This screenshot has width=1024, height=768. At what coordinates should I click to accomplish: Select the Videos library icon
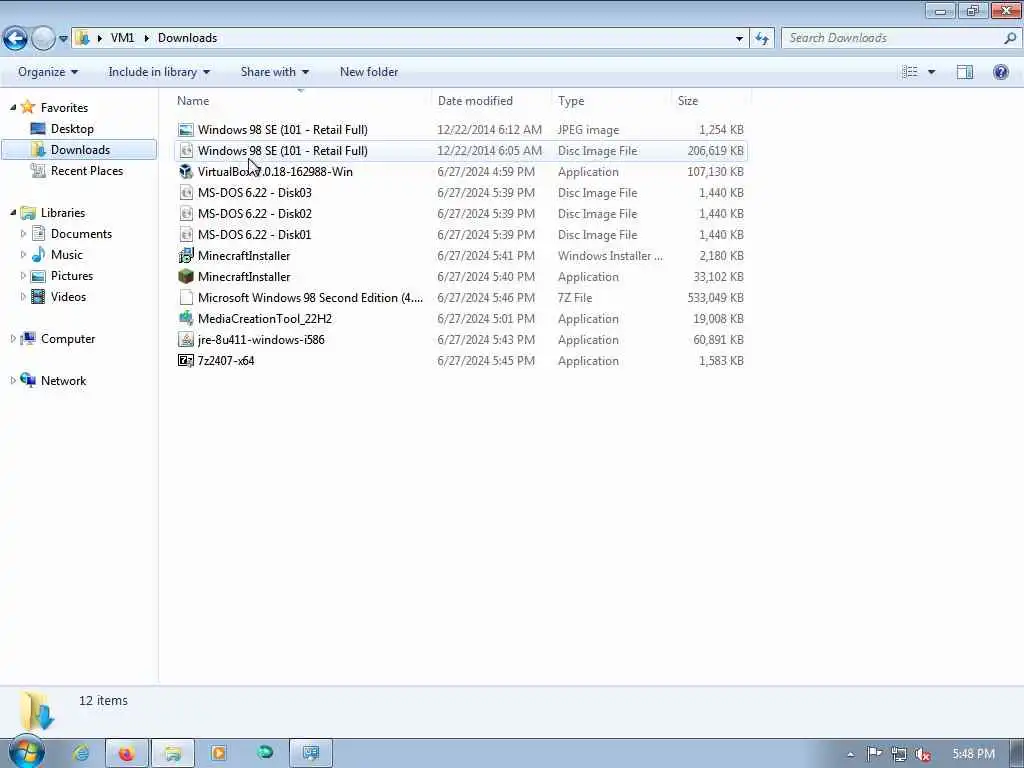[x=39, y=296]
